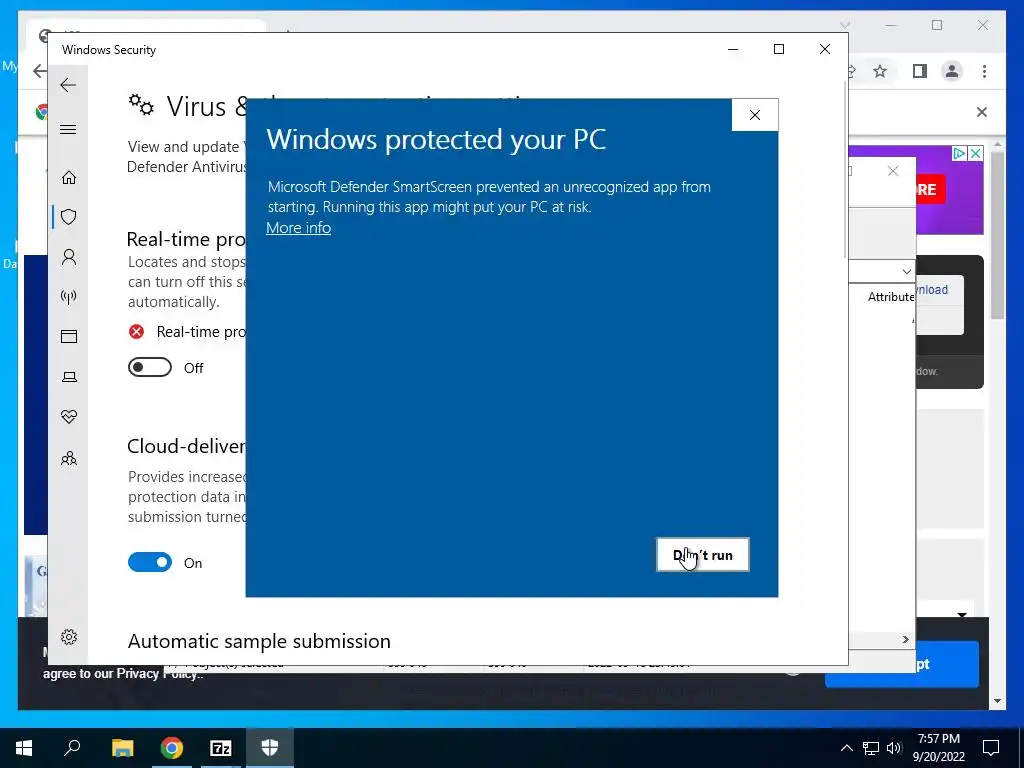This screenshot has width=1024, height=768.
Task: Open the taskbar clock and date
Action: coord(938,748)
